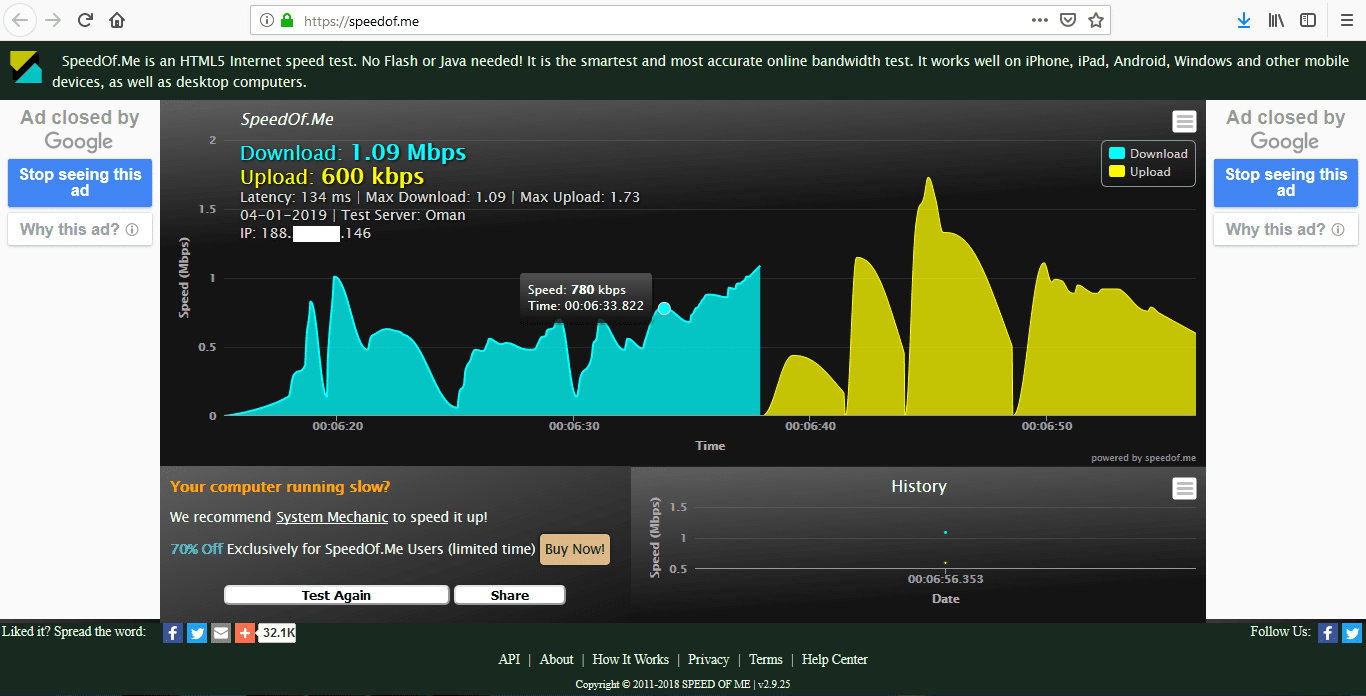Click left Stop seeing this ad button

[80, 183]
